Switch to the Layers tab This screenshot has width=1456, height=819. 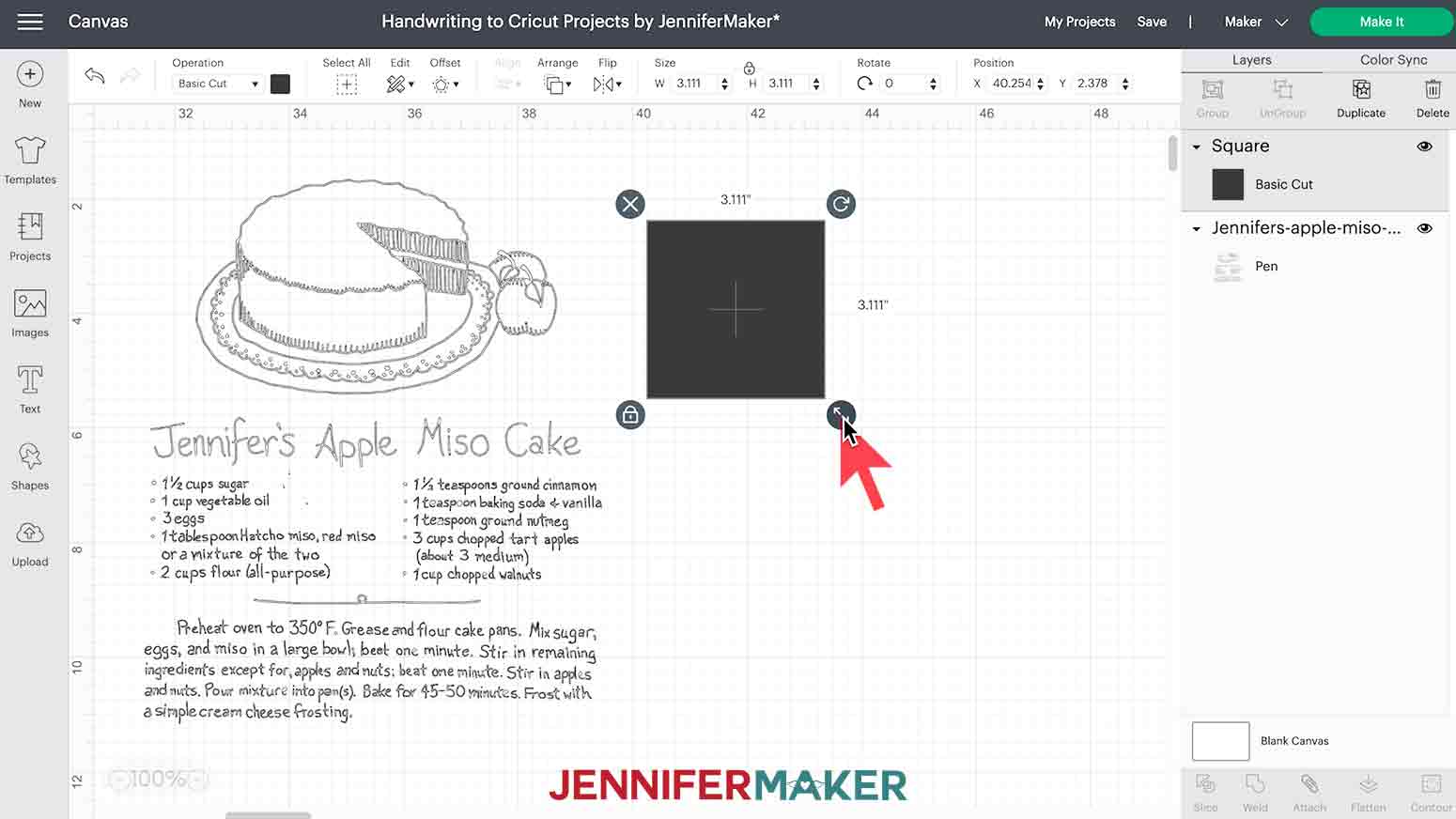pyautogui.click(x=1251, y=59)
